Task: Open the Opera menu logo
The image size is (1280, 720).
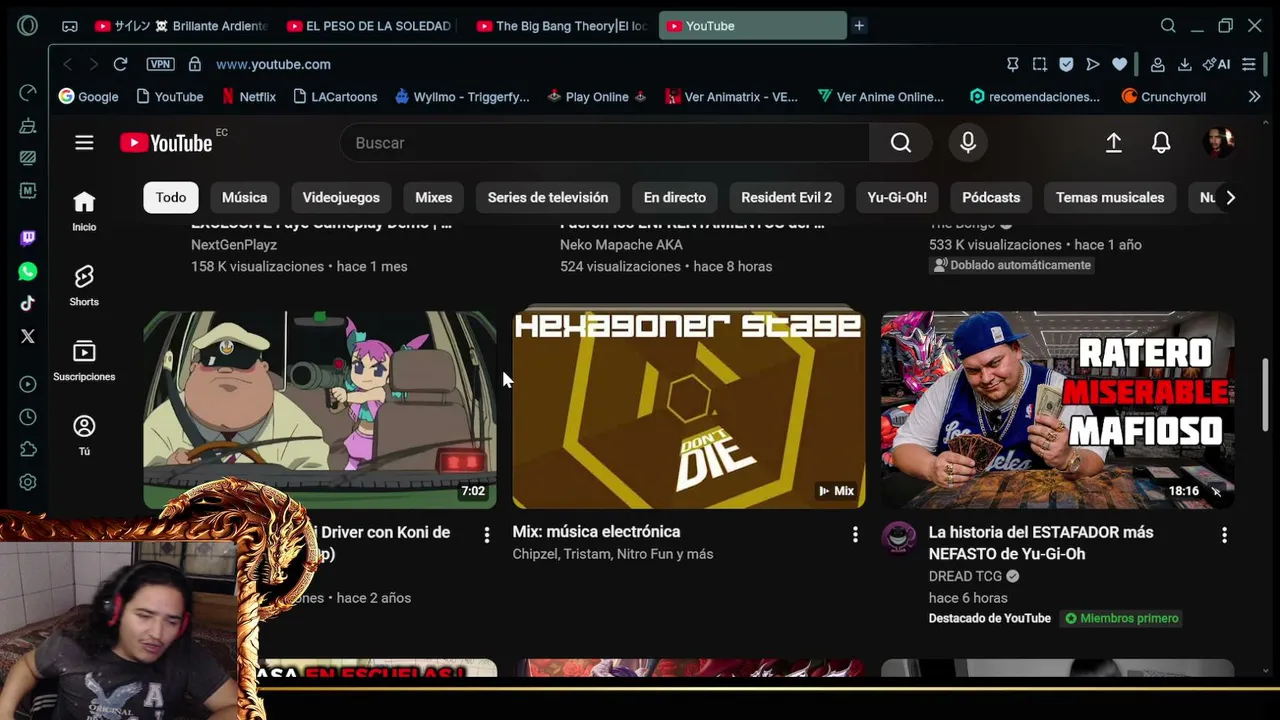Action: pyautogui.click(x=28, y=26)
